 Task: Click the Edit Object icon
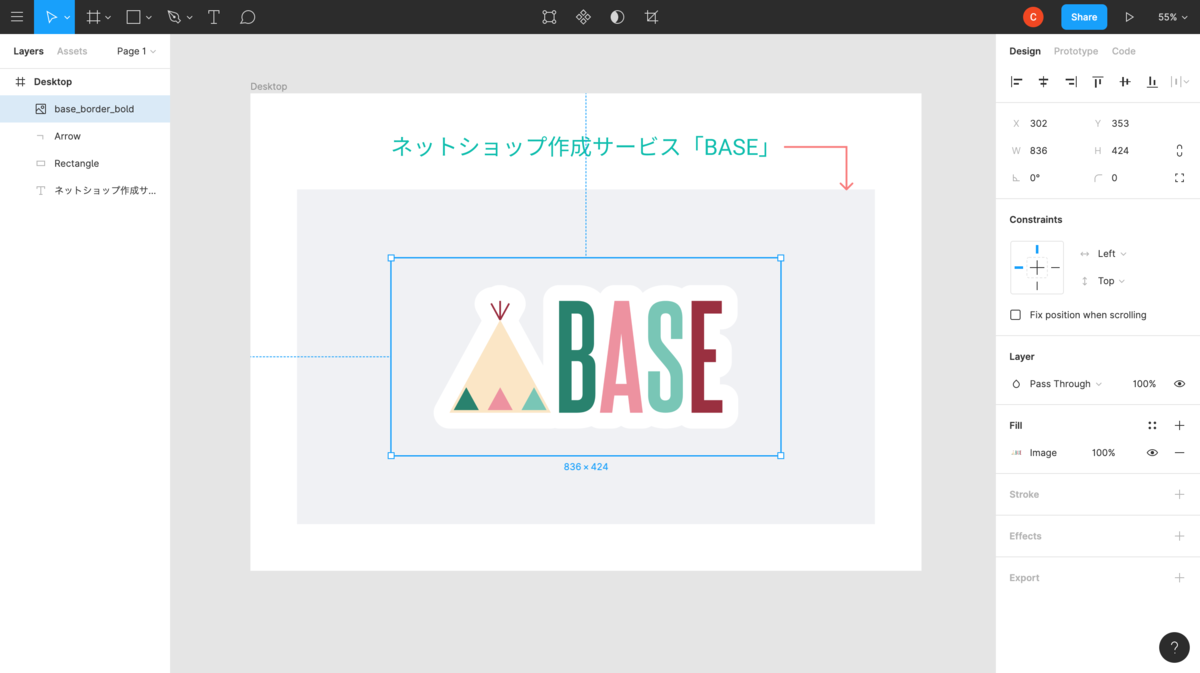point(549,17)
